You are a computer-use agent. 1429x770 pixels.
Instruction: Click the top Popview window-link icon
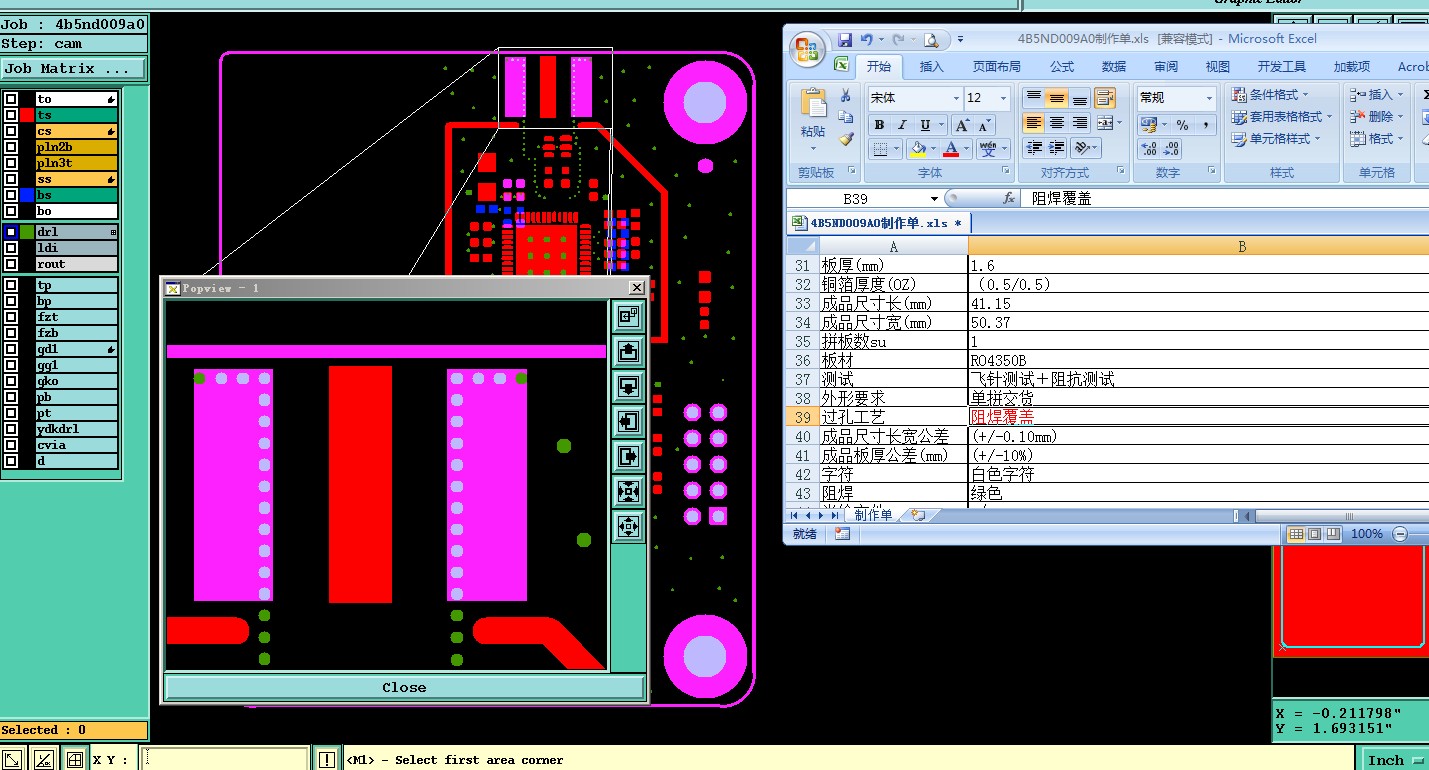tap(628, 316)
